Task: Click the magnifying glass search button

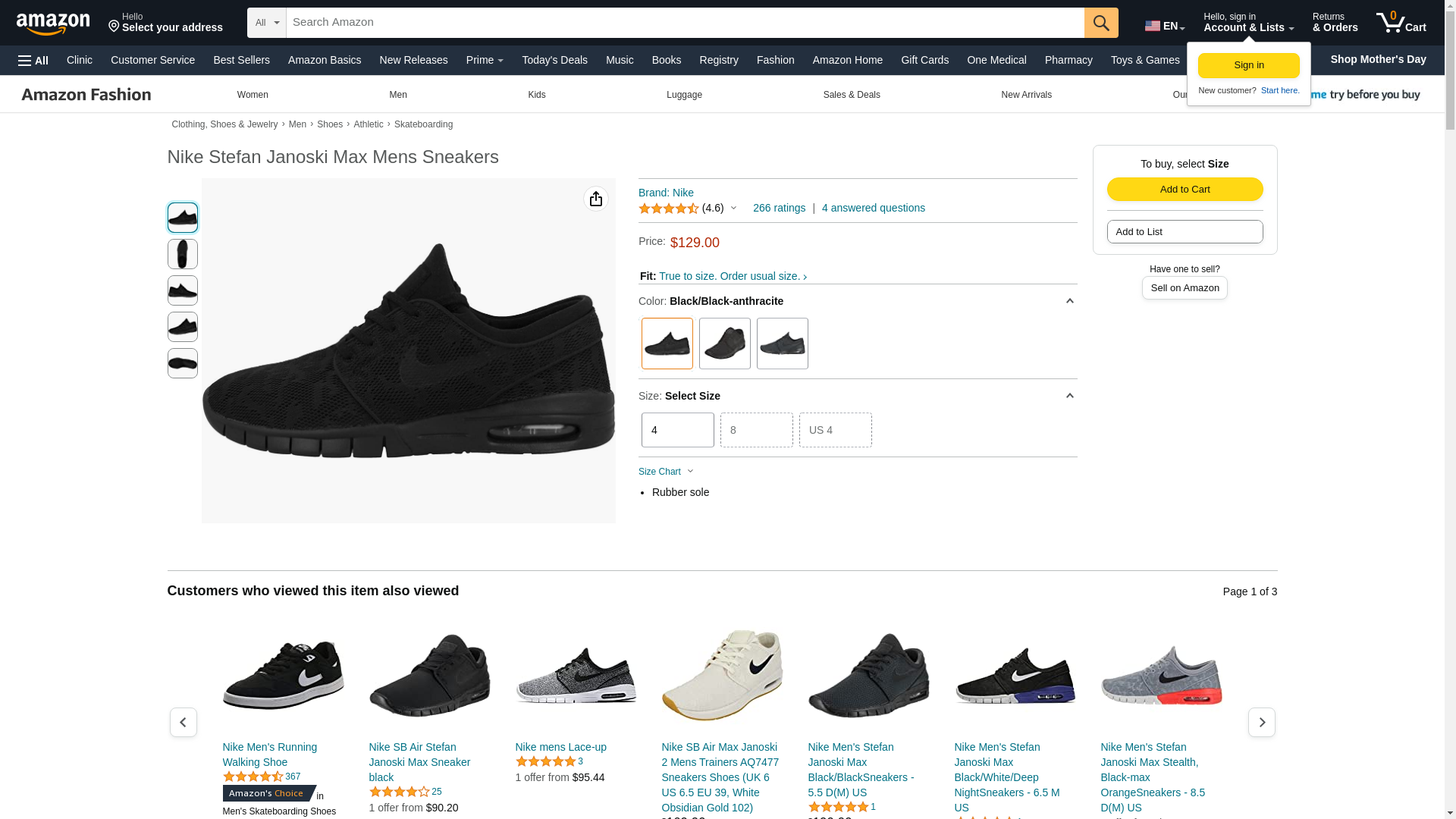Action: [1100, 23]
